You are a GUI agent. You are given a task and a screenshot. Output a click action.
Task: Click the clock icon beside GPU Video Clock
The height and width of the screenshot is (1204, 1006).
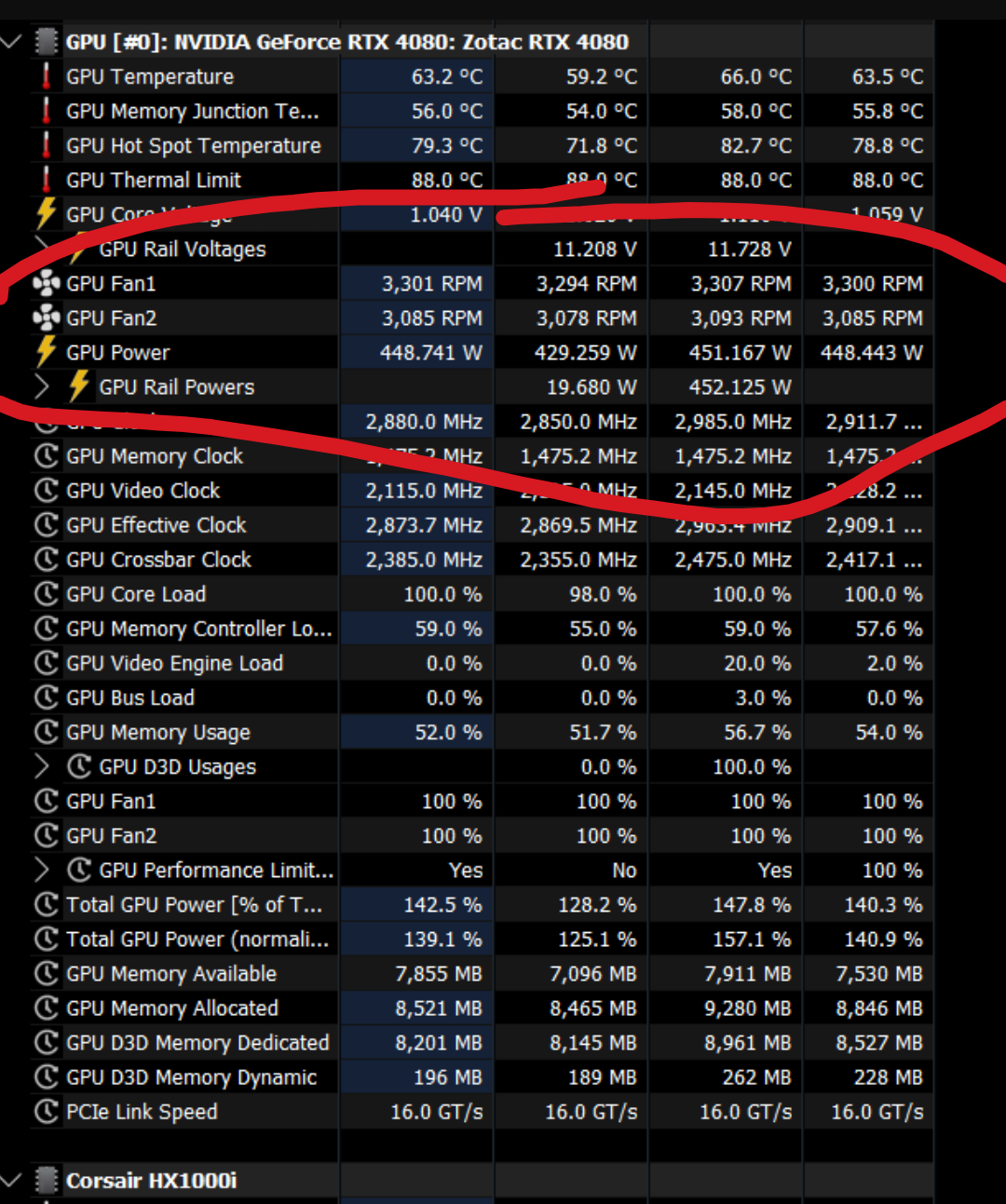[x=46, y=491]
